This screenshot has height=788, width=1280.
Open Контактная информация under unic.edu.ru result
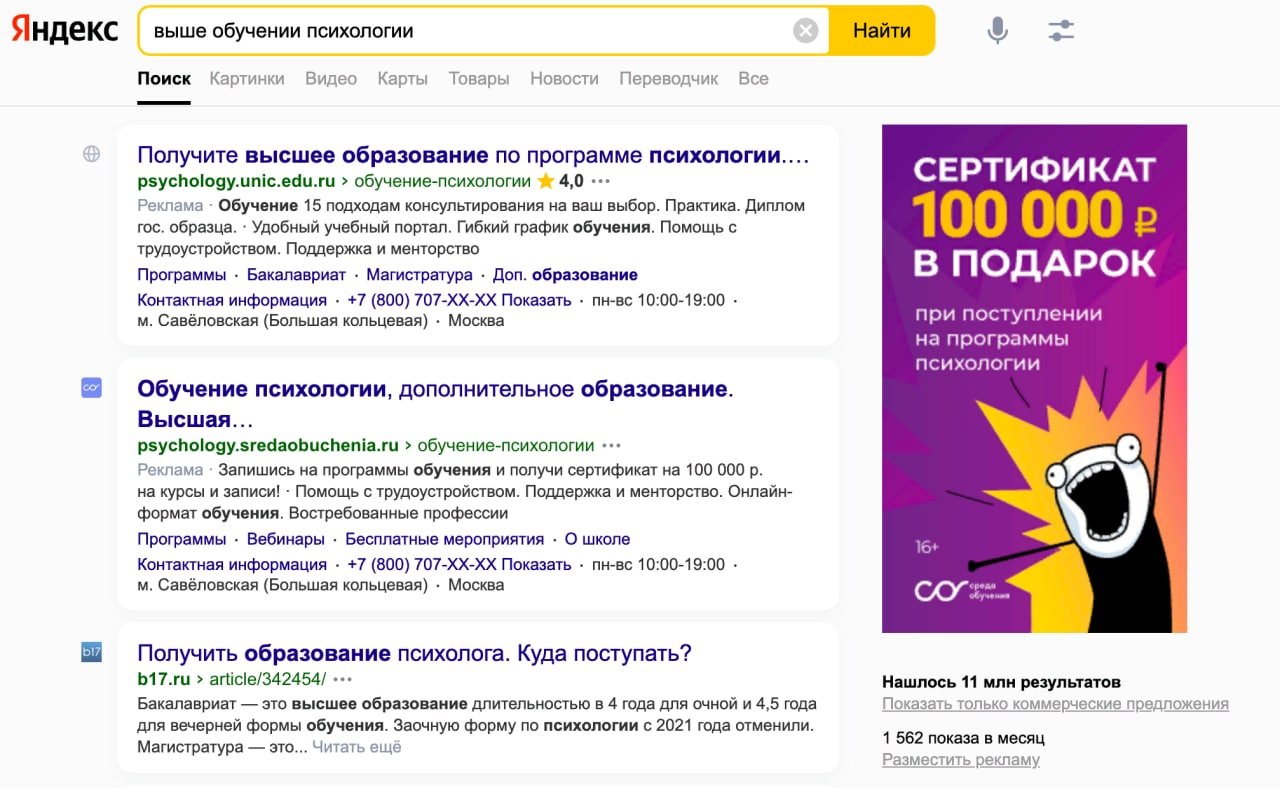click(232, 300)
